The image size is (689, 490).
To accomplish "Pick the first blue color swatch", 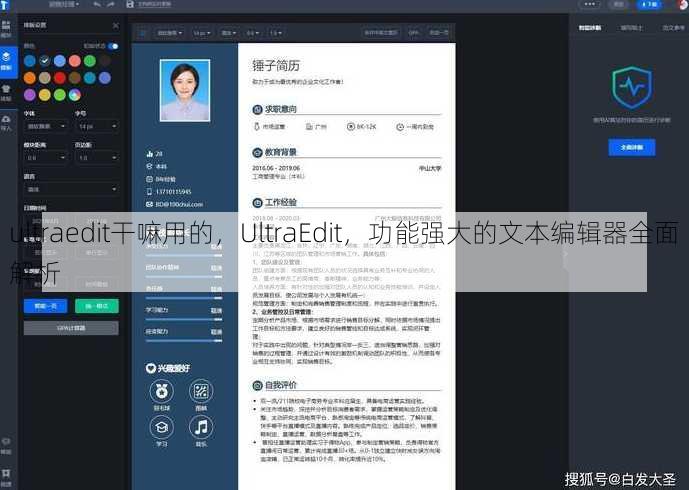I will point(30,61).
